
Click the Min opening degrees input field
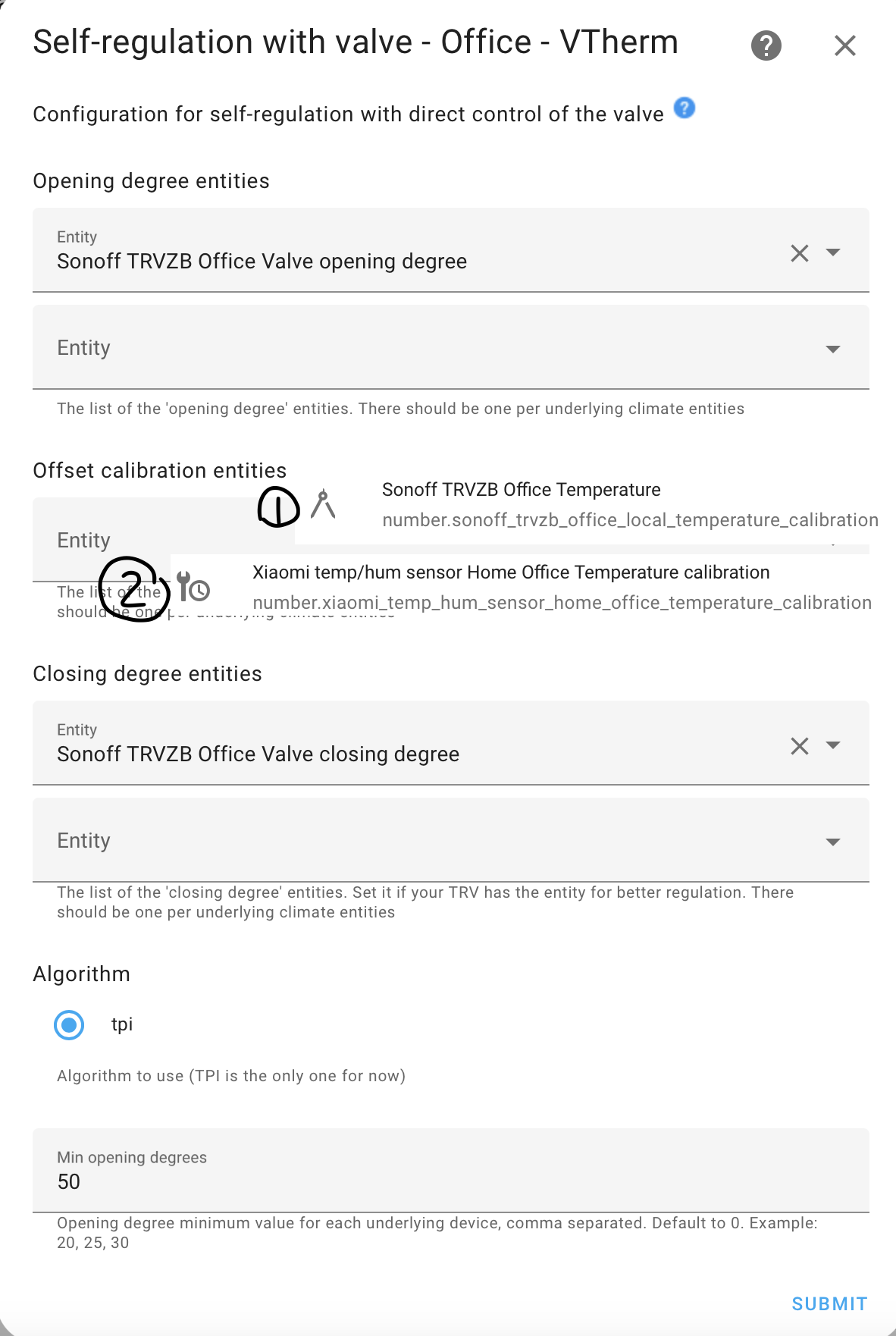tap(450, 1180)
